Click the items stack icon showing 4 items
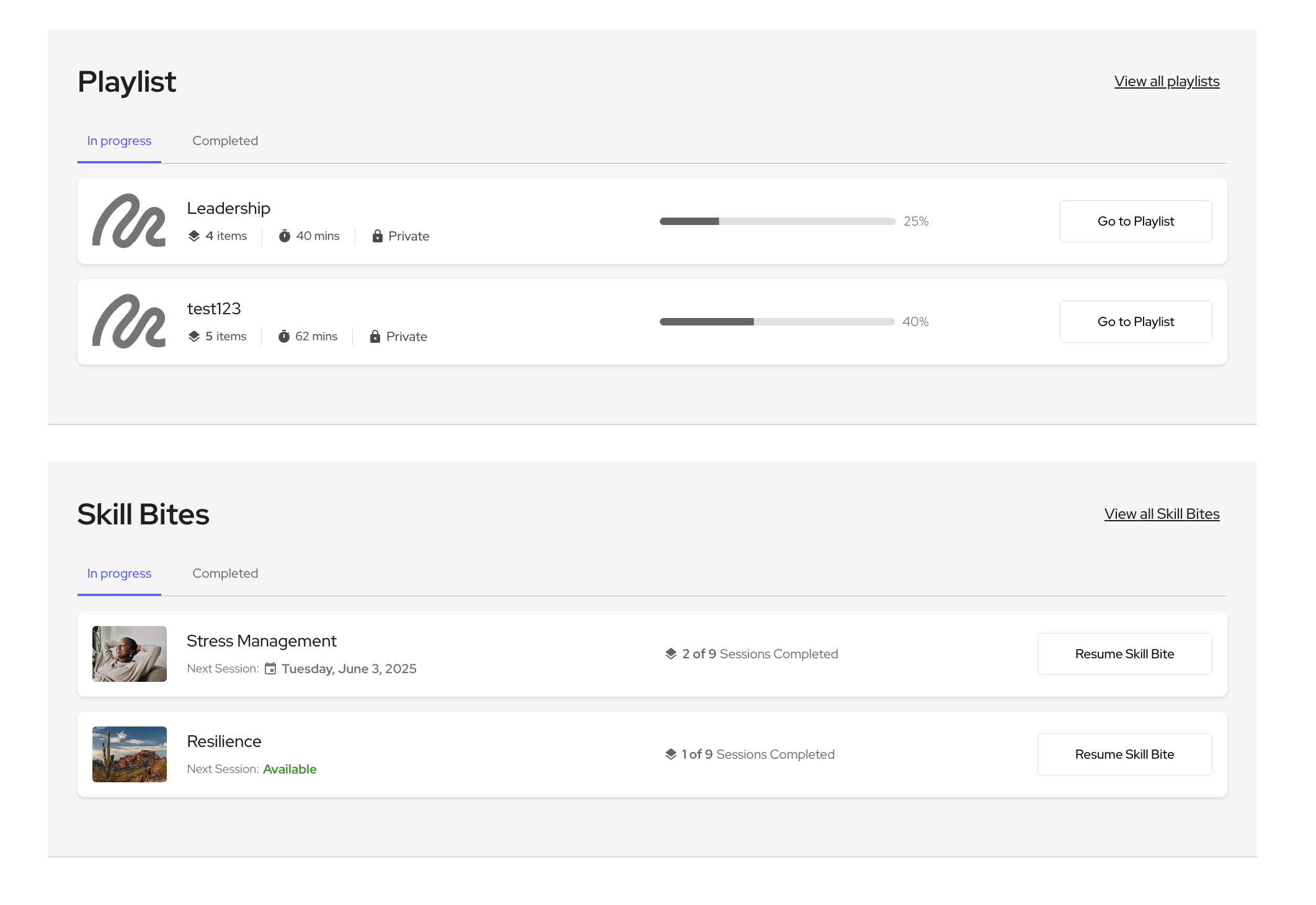The width and height of the screenshot is (1316, 905). pos(194,236)
